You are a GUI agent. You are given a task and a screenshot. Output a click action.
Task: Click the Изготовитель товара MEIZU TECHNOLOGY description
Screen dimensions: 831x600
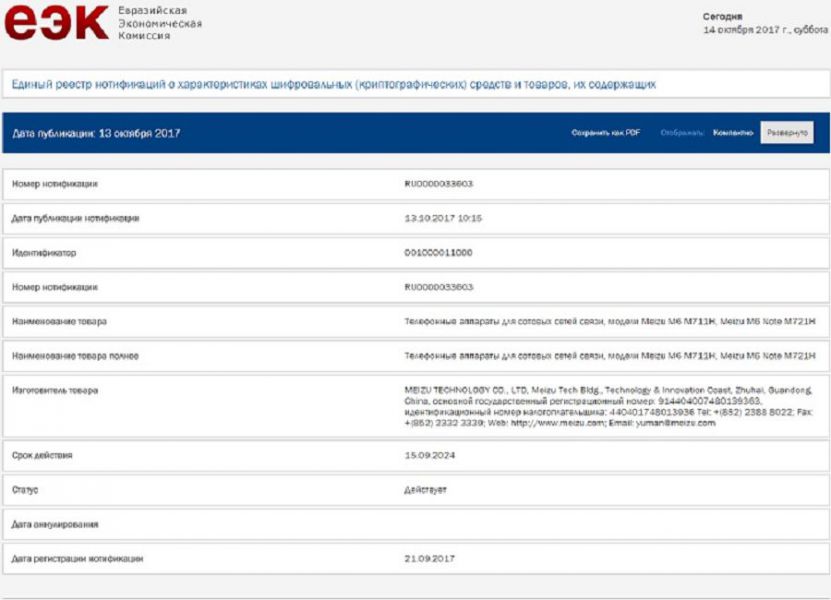pos(609,407)
